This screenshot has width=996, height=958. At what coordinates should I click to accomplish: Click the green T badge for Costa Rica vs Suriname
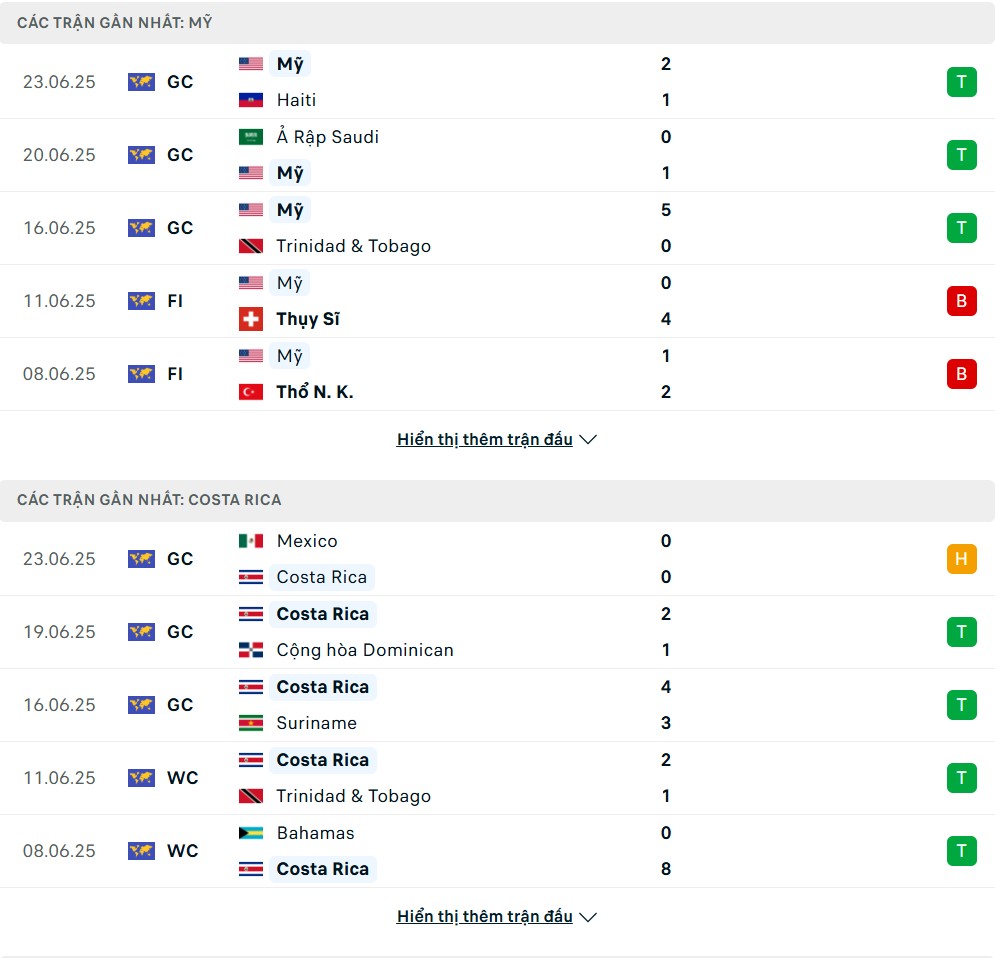[x=962, y=705]
